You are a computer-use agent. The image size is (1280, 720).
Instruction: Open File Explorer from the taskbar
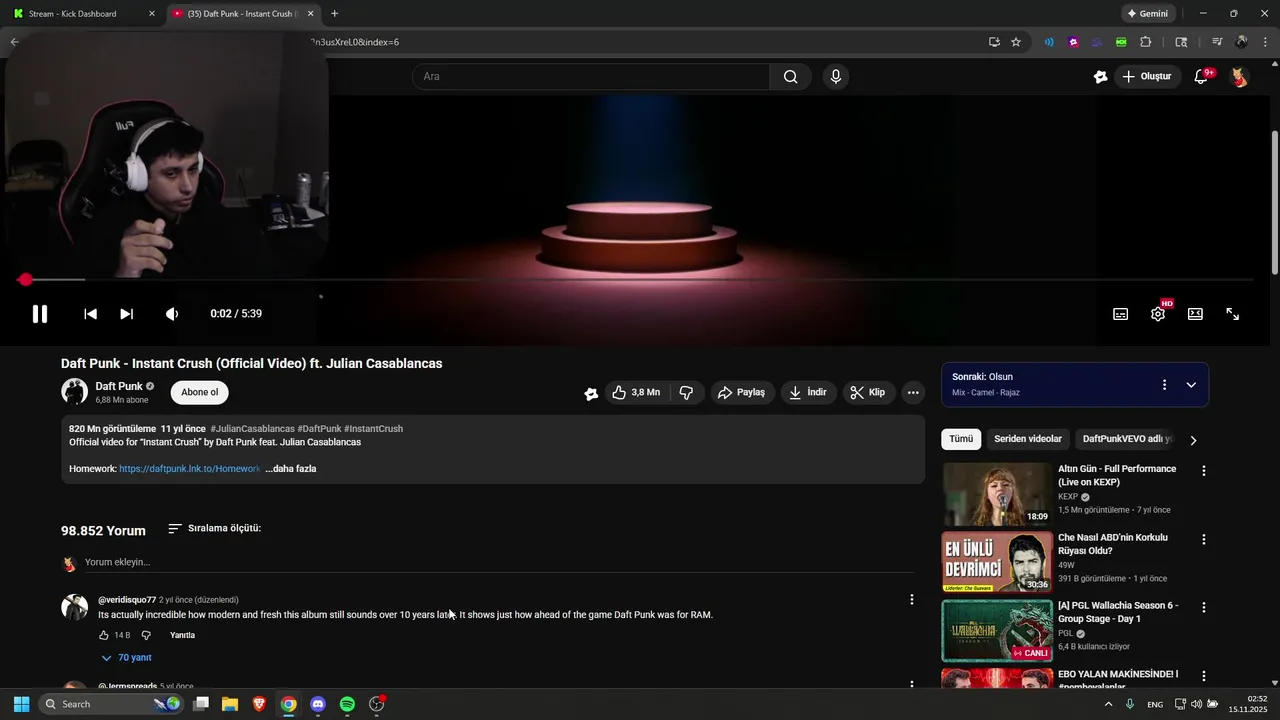click(x=229, y=704)
